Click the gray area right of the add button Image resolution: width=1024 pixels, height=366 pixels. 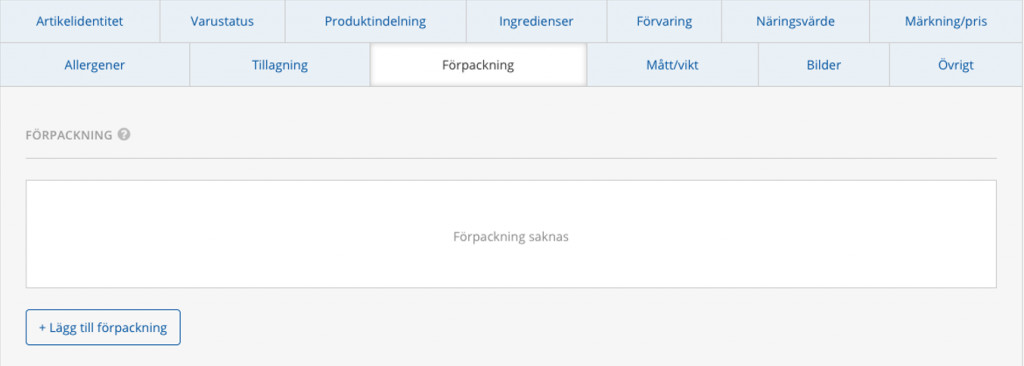tap(588, 327)
